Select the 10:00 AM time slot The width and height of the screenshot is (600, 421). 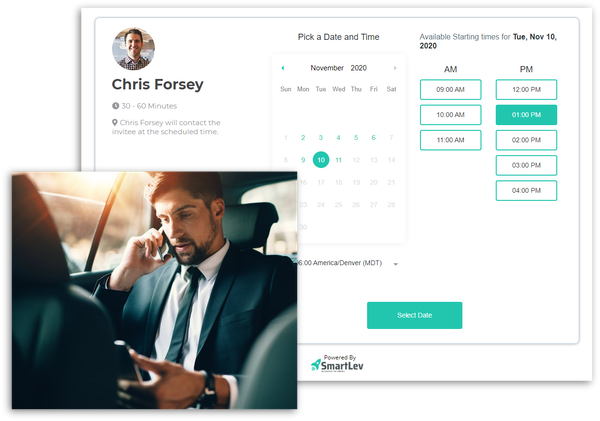coord(450,115)
